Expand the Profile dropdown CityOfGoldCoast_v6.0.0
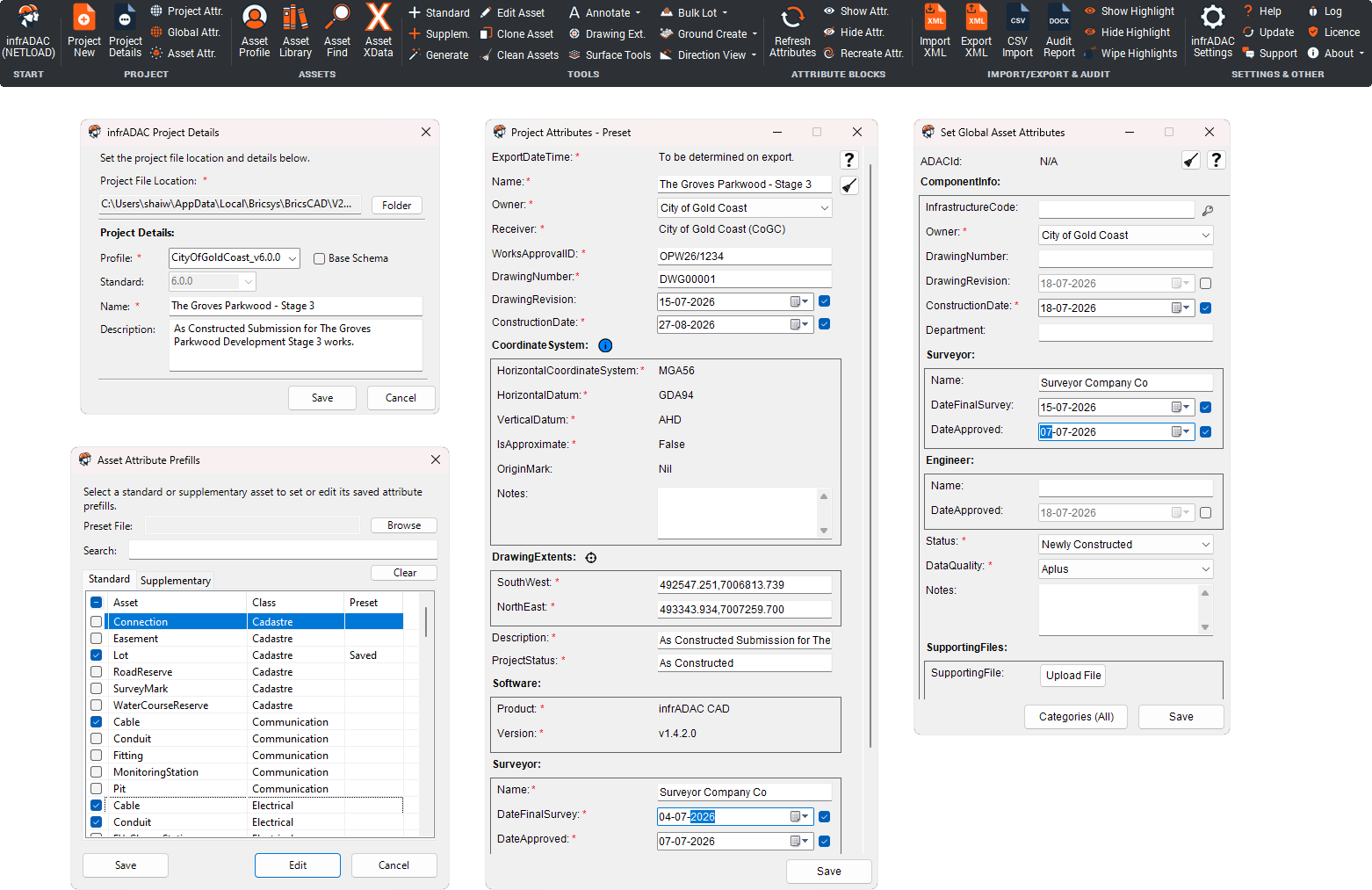Screen dimensions: 1372x890 click(x=292, y=258)
